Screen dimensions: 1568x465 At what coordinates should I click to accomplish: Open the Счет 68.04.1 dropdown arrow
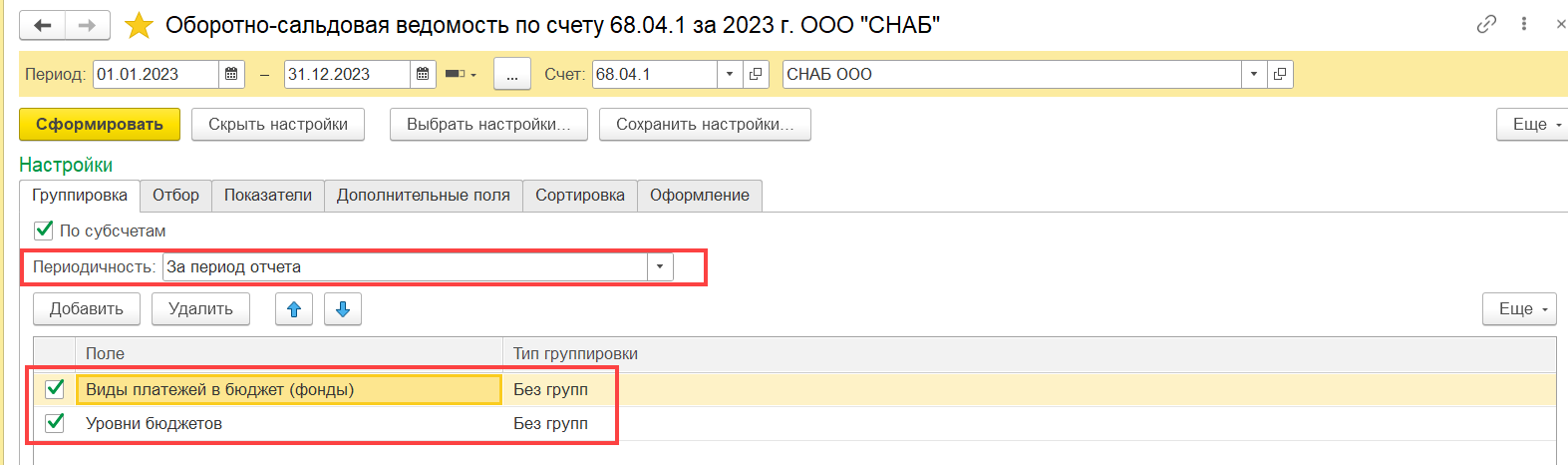pyautogui.click(x=730, y=74)
